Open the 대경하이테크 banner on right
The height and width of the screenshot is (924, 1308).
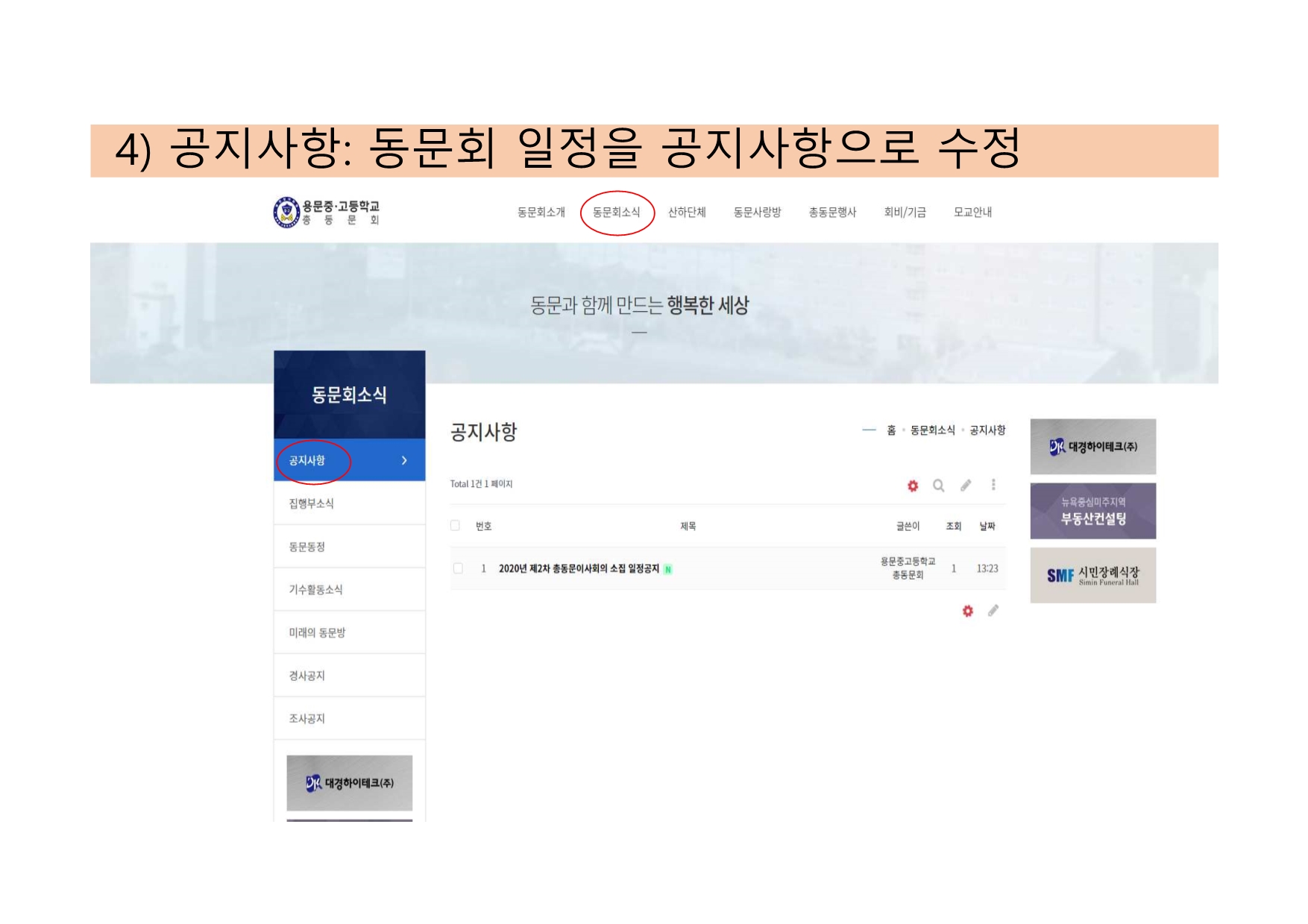1093,447
